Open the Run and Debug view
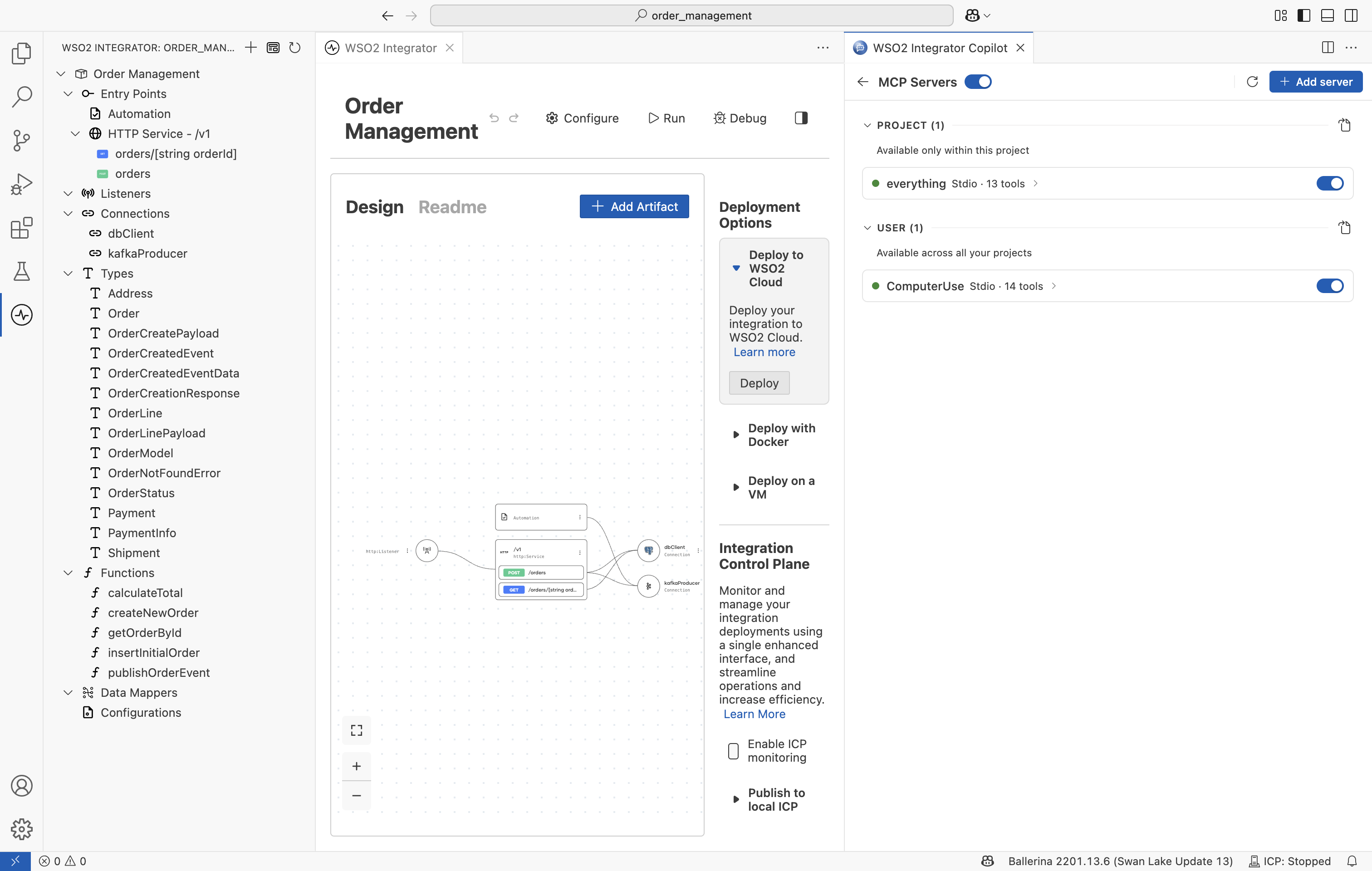This screenshot has height=871, width=1372. pos(22,184)
